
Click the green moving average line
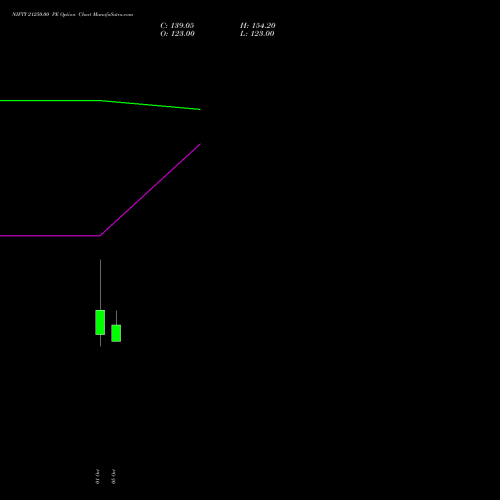[x=100, y=100]
